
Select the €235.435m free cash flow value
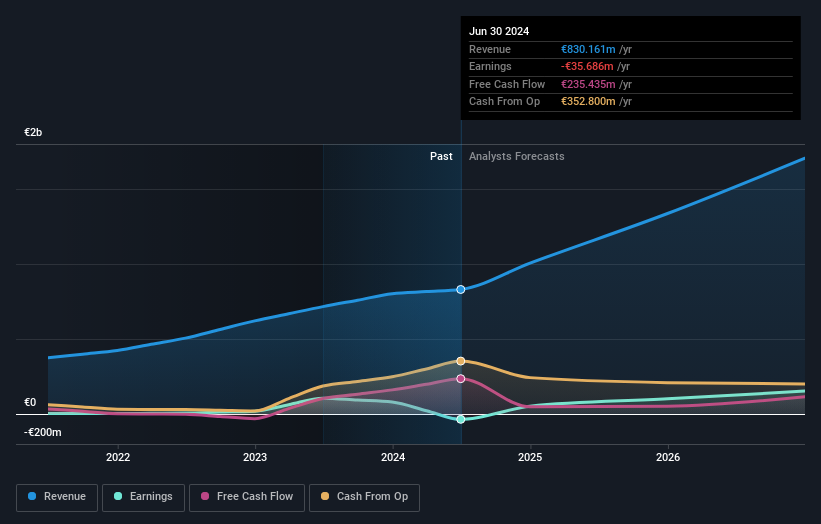pos(588,85)
